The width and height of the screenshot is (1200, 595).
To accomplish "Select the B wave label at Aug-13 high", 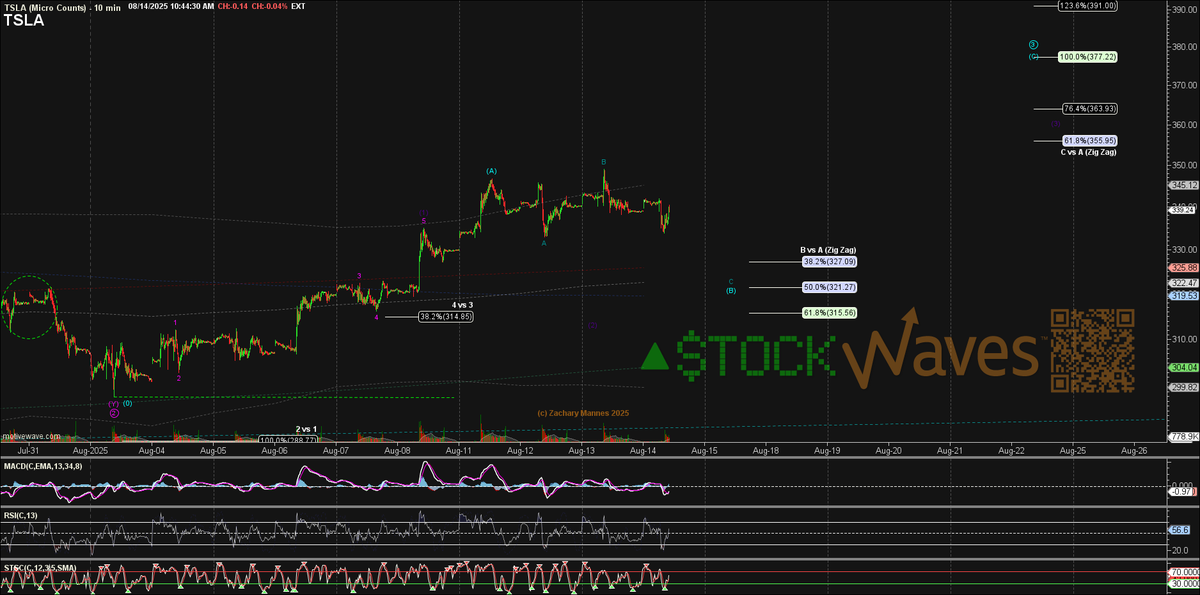I will [604, 161].
